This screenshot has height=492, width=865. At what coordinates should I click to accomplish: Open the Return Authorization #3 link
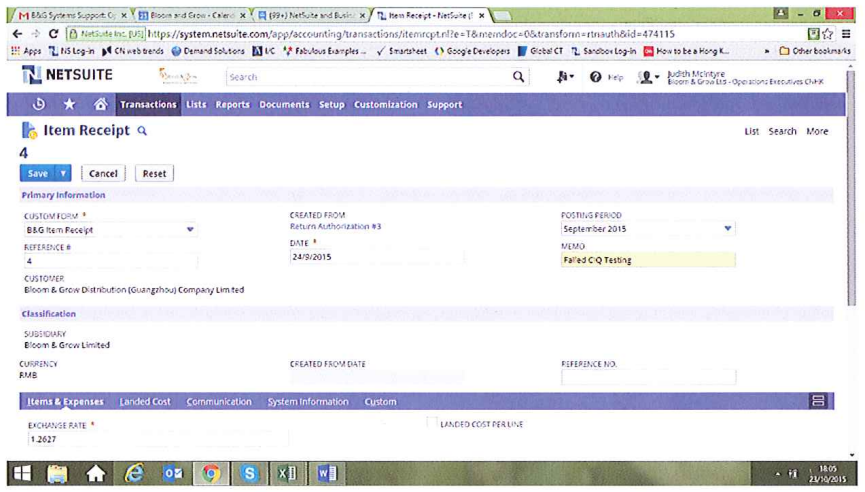pyautogui.click(x=335, y=226)
